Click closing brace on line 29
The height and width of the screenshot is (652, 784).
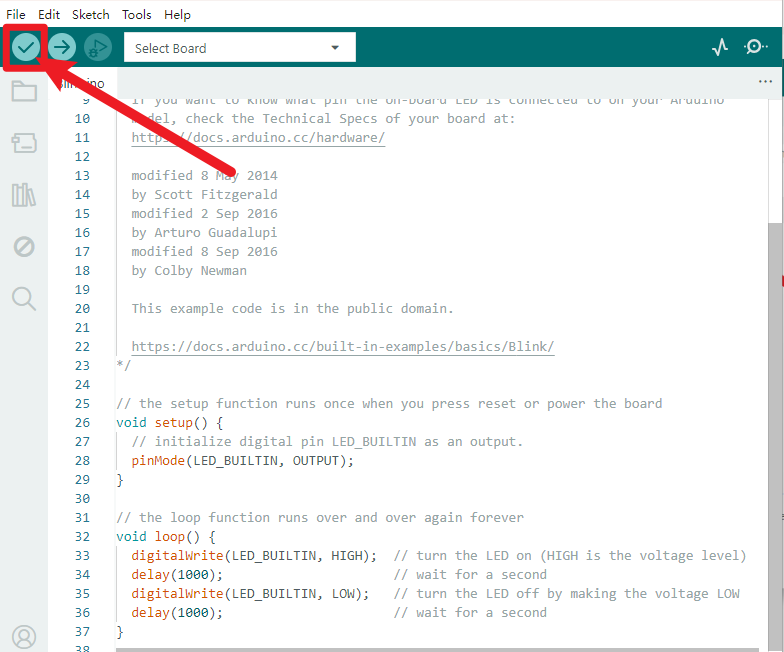(x=120, y=480)
